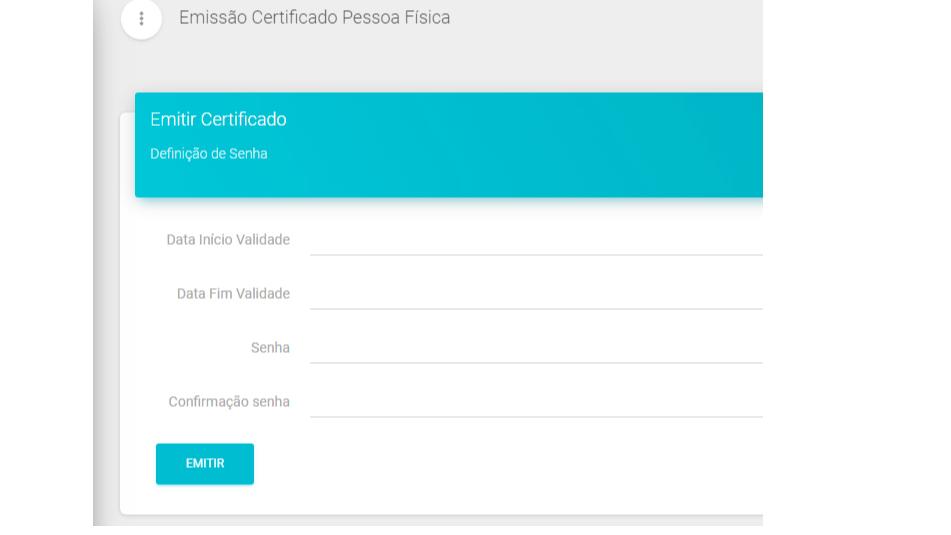The width and height of the screenshot is (951, 535).
Task: Select the Confirmação senha input field
Action: [x=535, y=402]
